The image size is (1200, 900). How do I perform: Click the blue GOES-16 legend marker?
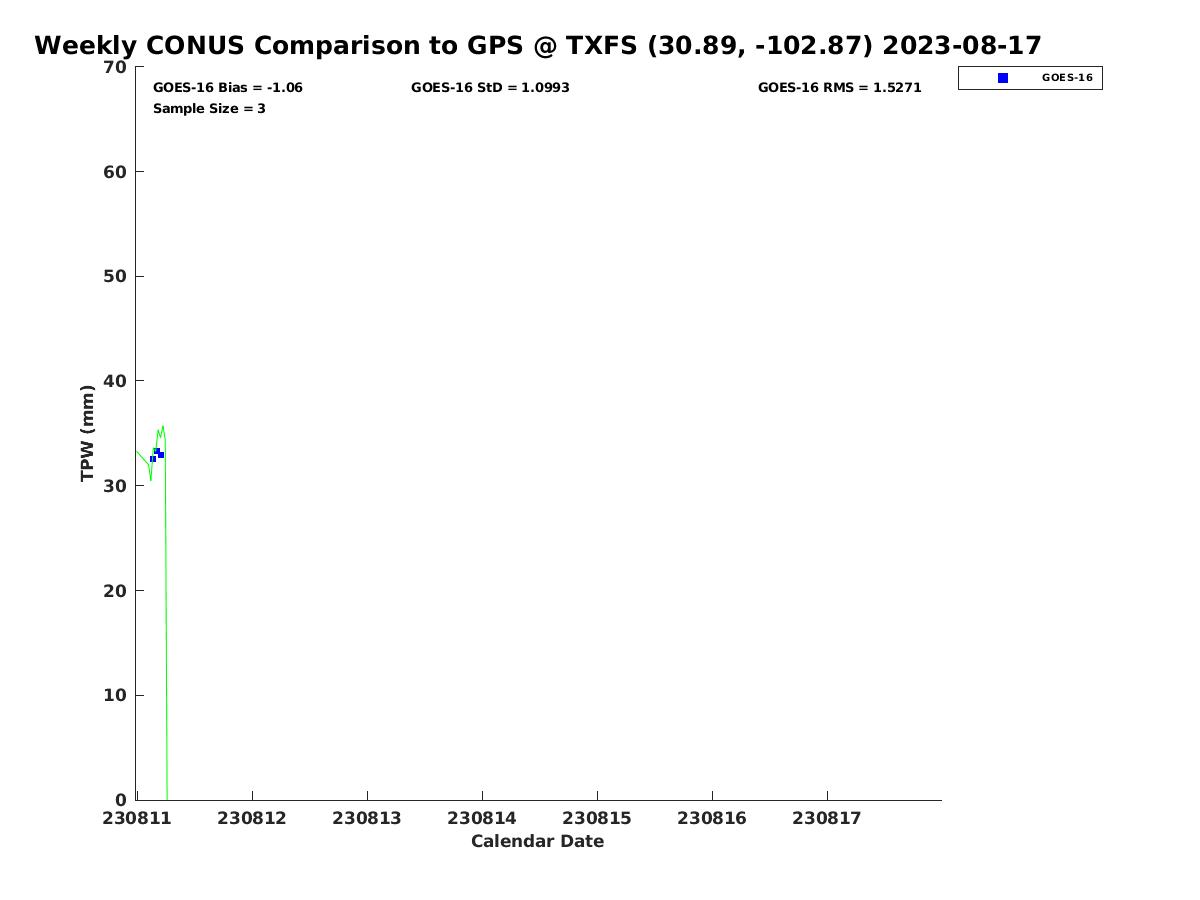pyautogui.click(x=1003, y=78)
